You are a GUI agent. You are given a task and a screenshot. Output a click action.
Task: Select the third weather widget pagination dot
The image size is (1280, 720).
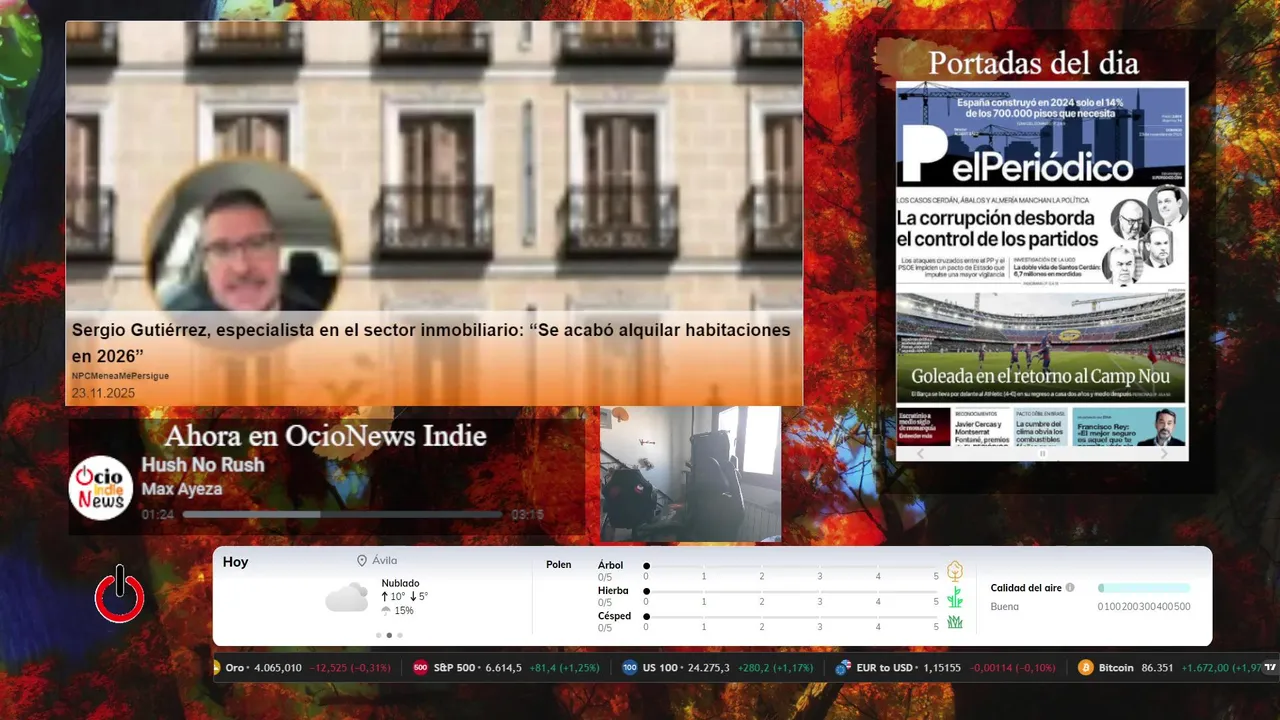click(x=400, y=635)
